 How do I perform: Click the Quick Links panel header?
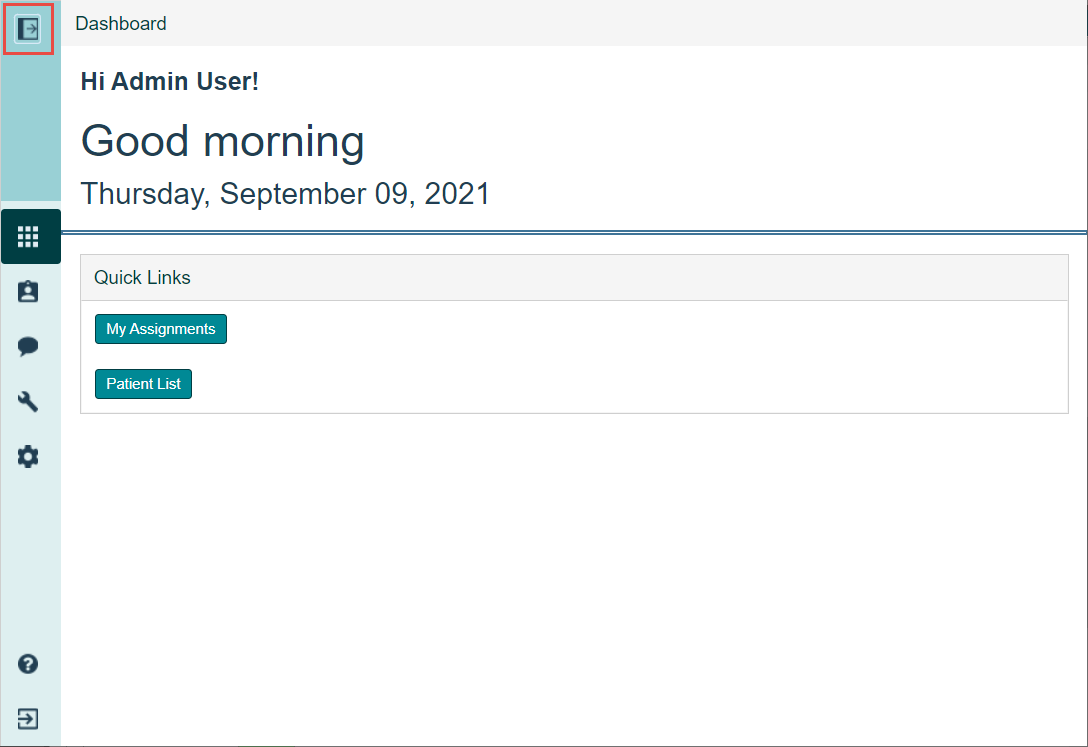coord(574,278)
